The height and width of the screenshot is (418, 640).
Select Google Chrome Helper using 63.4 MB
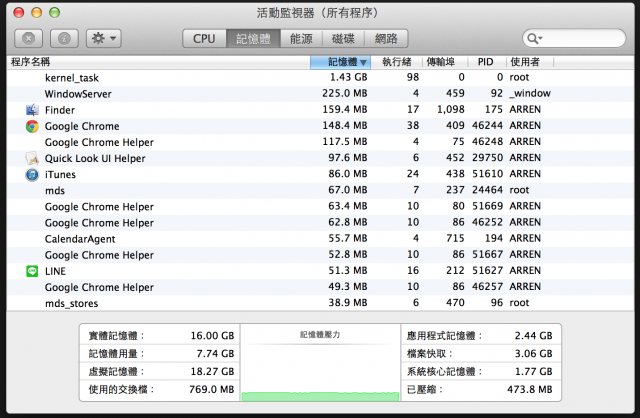(320, 207)
